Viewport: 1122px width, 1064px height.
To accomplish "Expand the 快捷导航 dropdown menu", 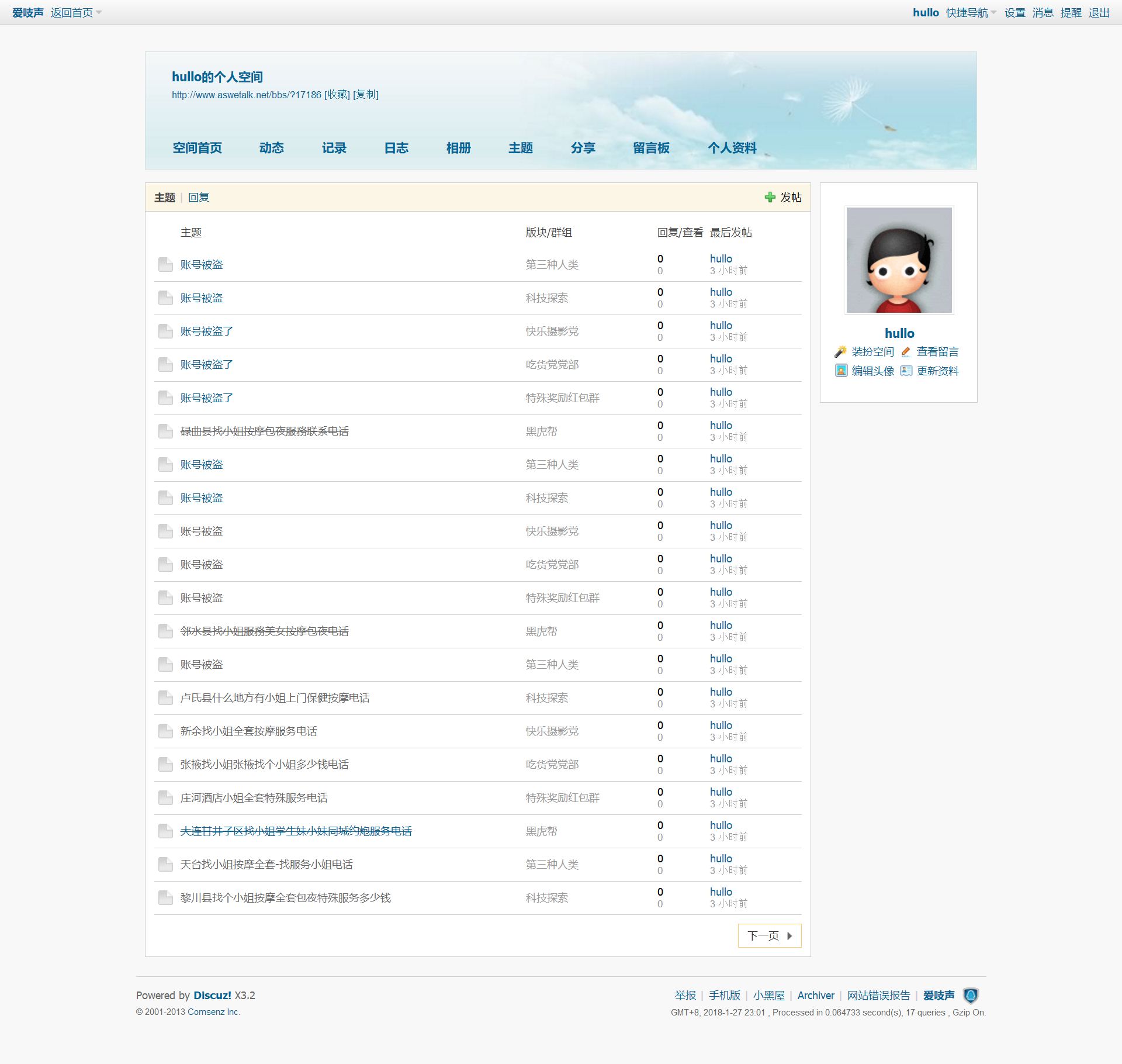I will tap(971, 13).
